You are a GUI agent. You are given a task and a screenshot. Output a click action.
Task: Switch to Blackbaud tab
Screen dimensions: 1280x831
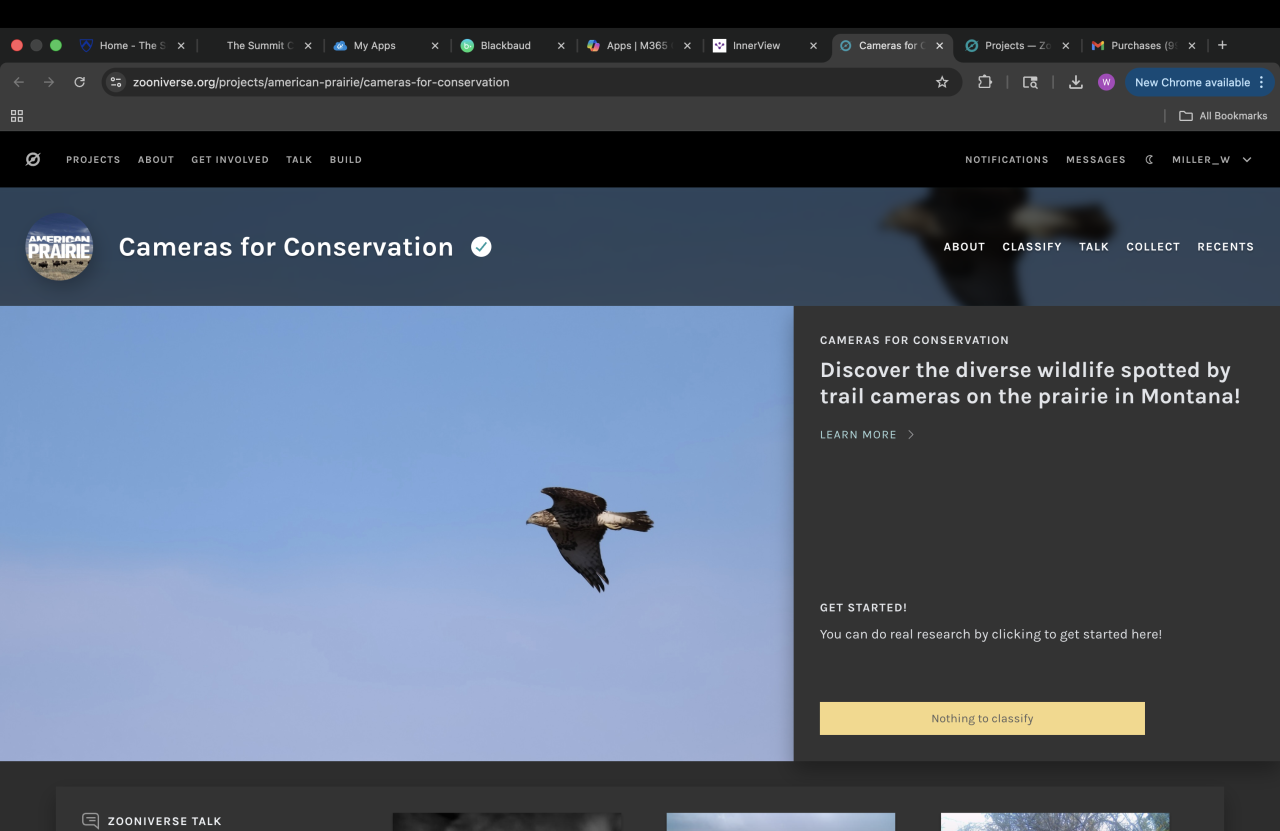[x=505, y=46]
